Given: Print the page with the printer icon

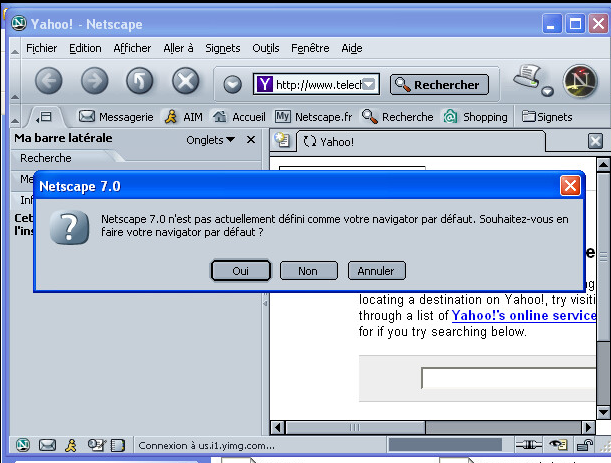Looking at the screenshot, I should [527, 76].
